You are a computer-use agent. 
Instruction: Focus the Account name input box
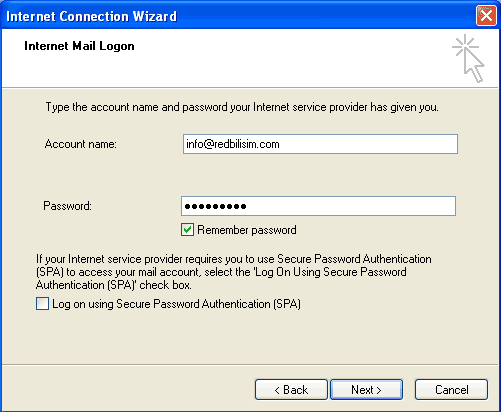(x=320, y=144)
